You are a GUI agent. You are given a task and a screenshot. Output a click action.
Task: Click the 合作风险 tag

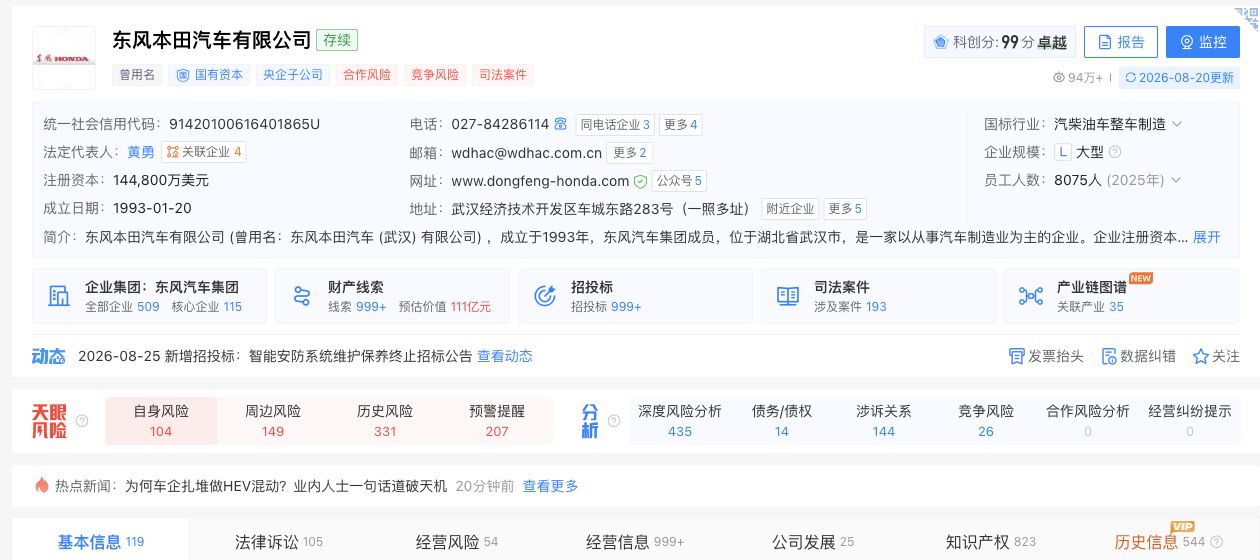click(x=367, y=75)
